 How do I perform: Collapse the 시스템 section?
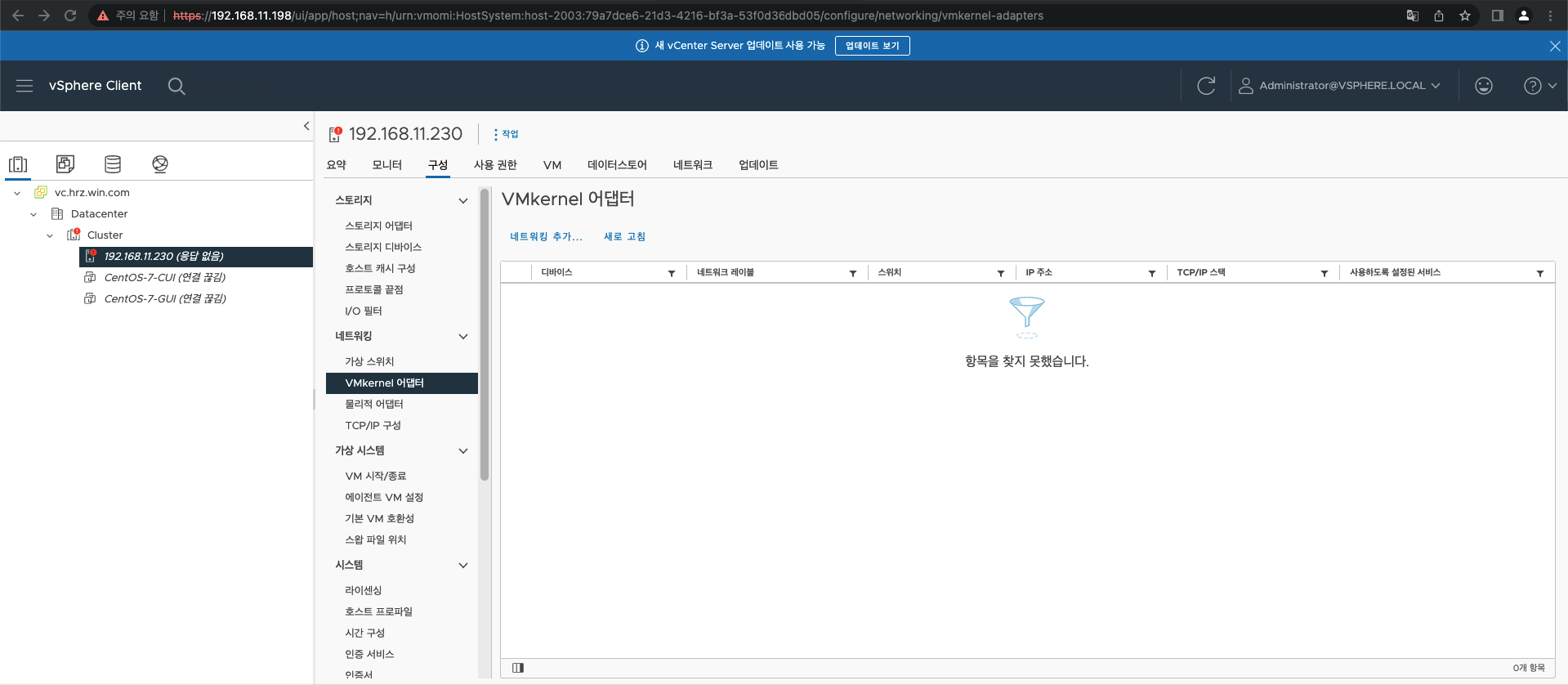pos(463,566)
